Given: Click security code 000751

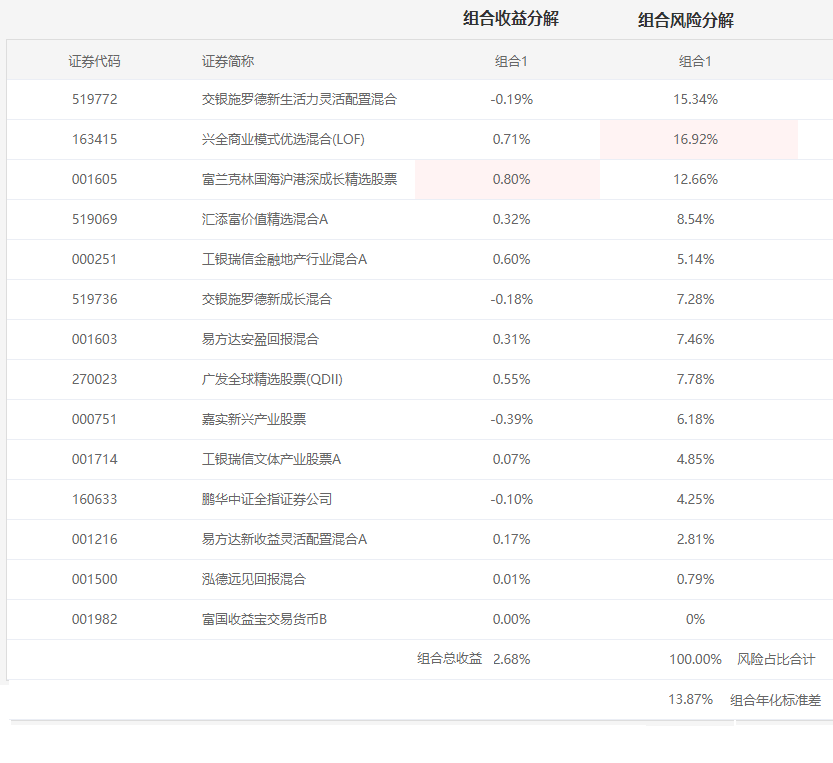Looking at the screenshot, I should click(x=95, y=419).
